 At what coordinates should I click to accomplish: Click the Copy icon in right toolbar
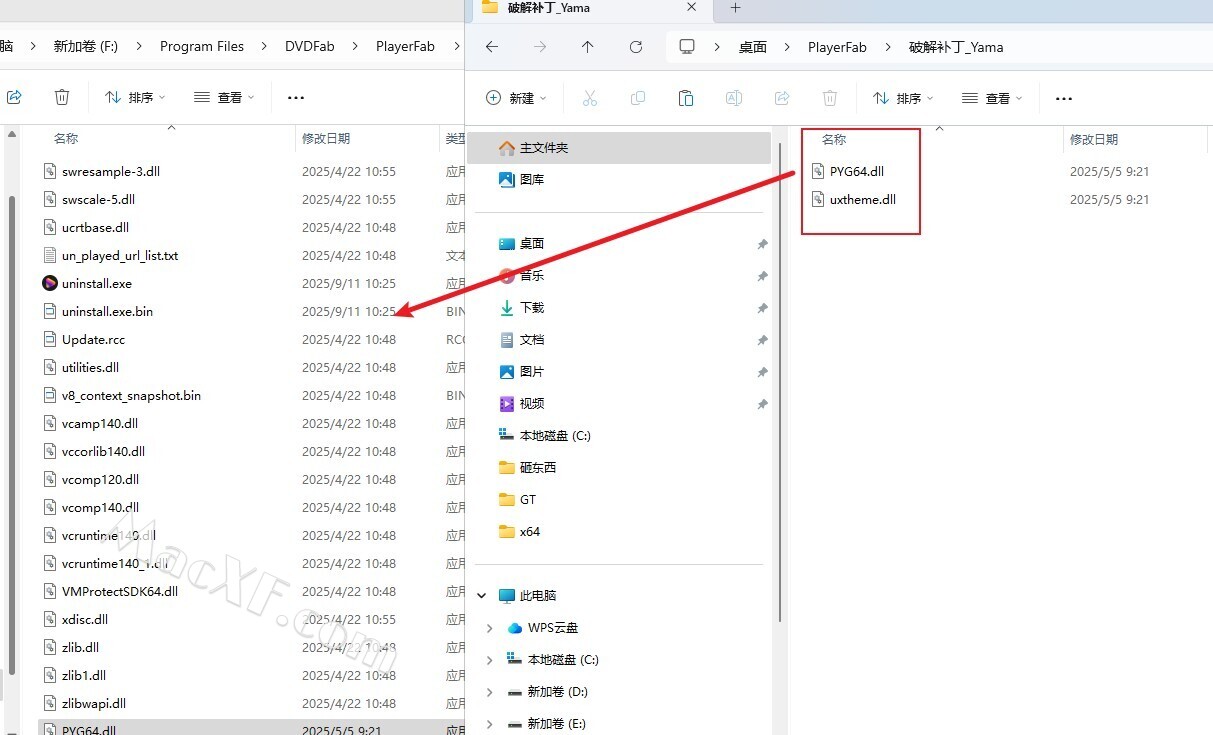click(x=637, y=98)
